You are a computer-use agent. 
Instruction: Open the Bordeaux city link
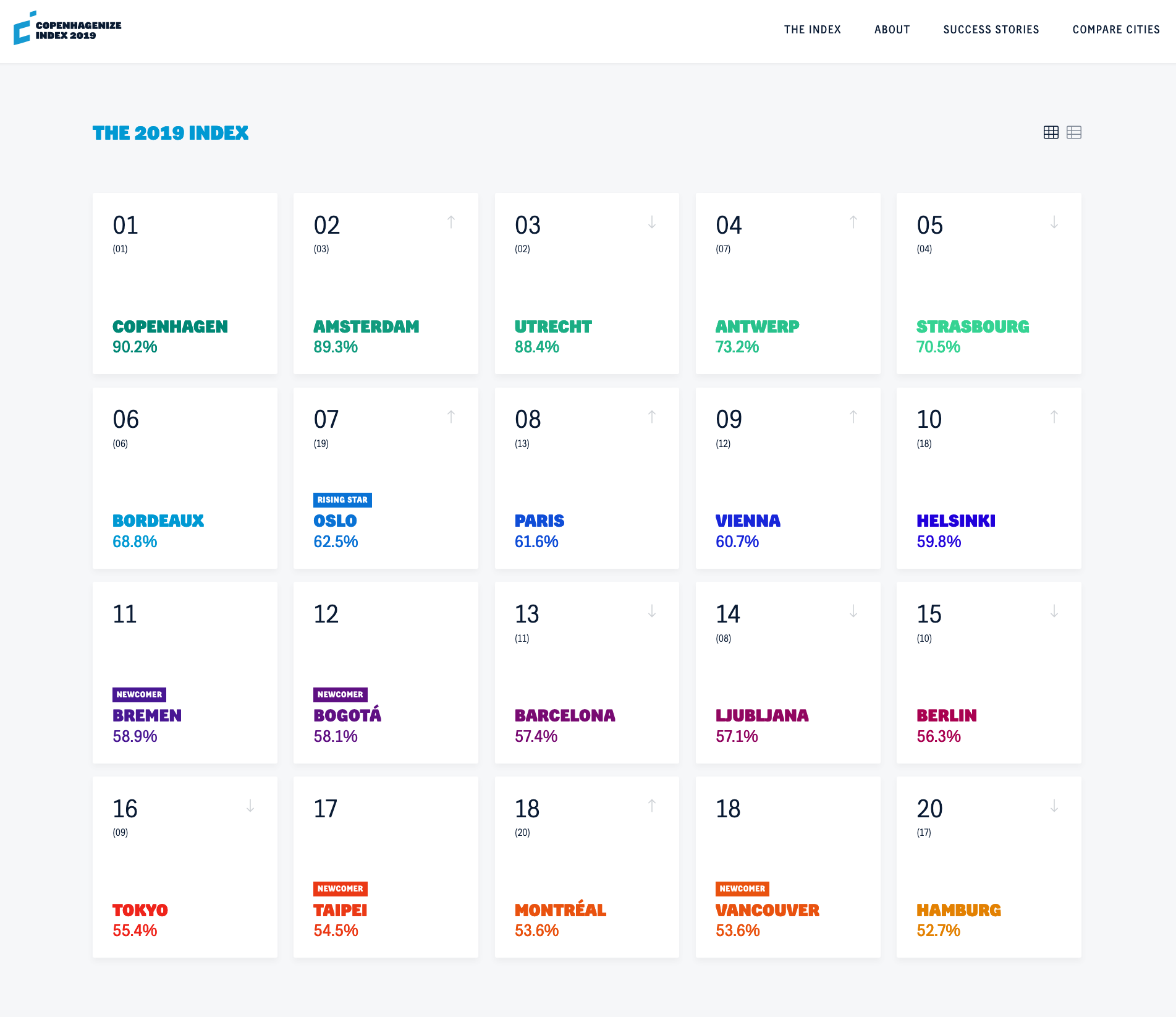coord(158,521)
